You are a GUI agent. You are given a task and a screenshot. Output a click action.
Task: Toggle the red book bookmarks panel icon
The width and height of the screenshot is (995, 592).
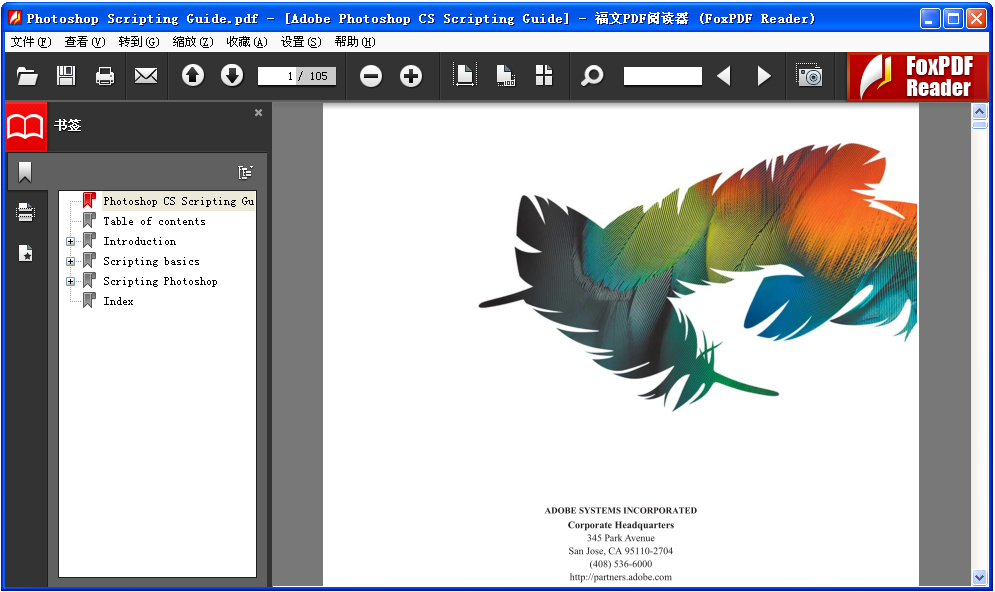(26, 126)
